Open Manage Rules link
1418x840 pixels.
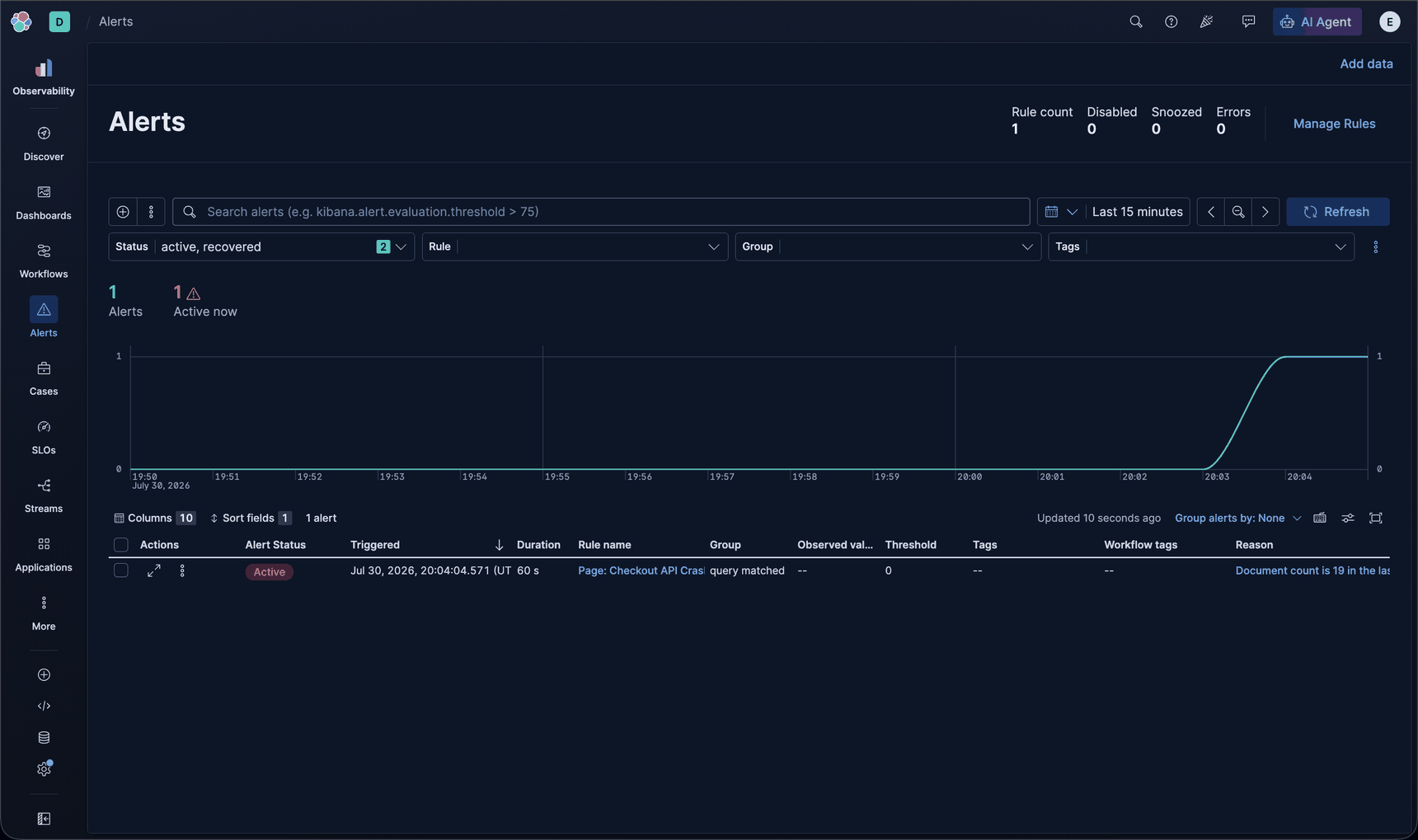click(x=1334, y=124)
